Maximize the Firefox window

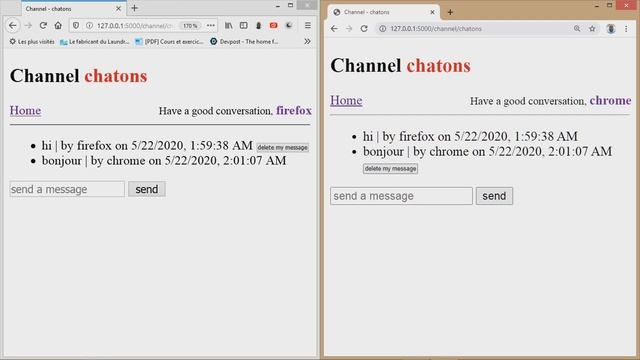tap(290, 5)
